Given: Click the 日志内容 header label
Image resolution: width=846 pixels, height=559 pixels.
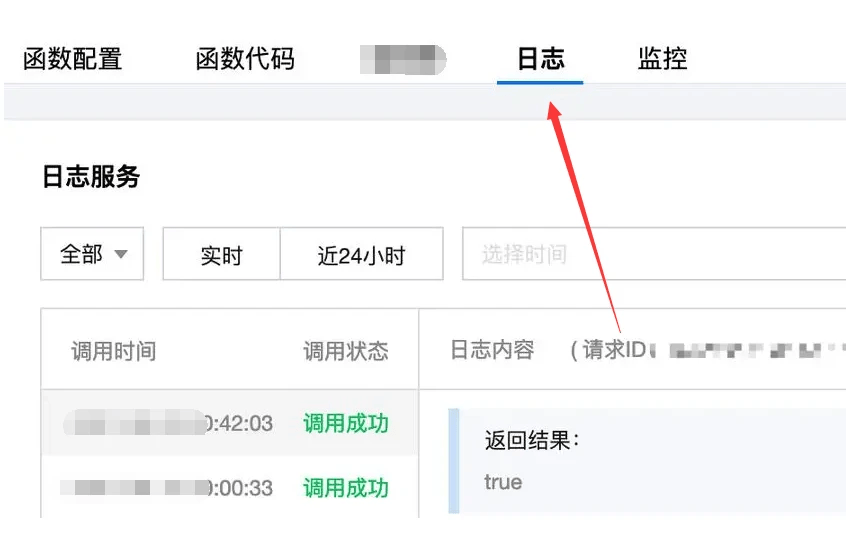Looking at the screenshot, I should click(492, 350).
